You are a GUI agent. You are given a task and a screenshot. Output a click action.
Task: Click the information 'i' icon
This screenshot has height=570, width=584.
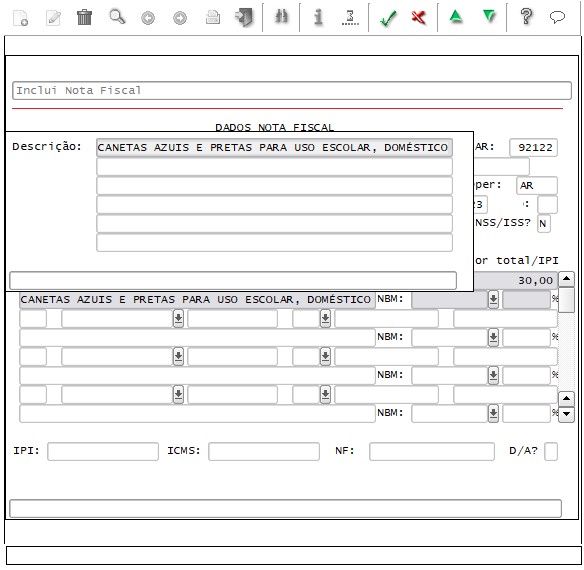pos(318,17)
